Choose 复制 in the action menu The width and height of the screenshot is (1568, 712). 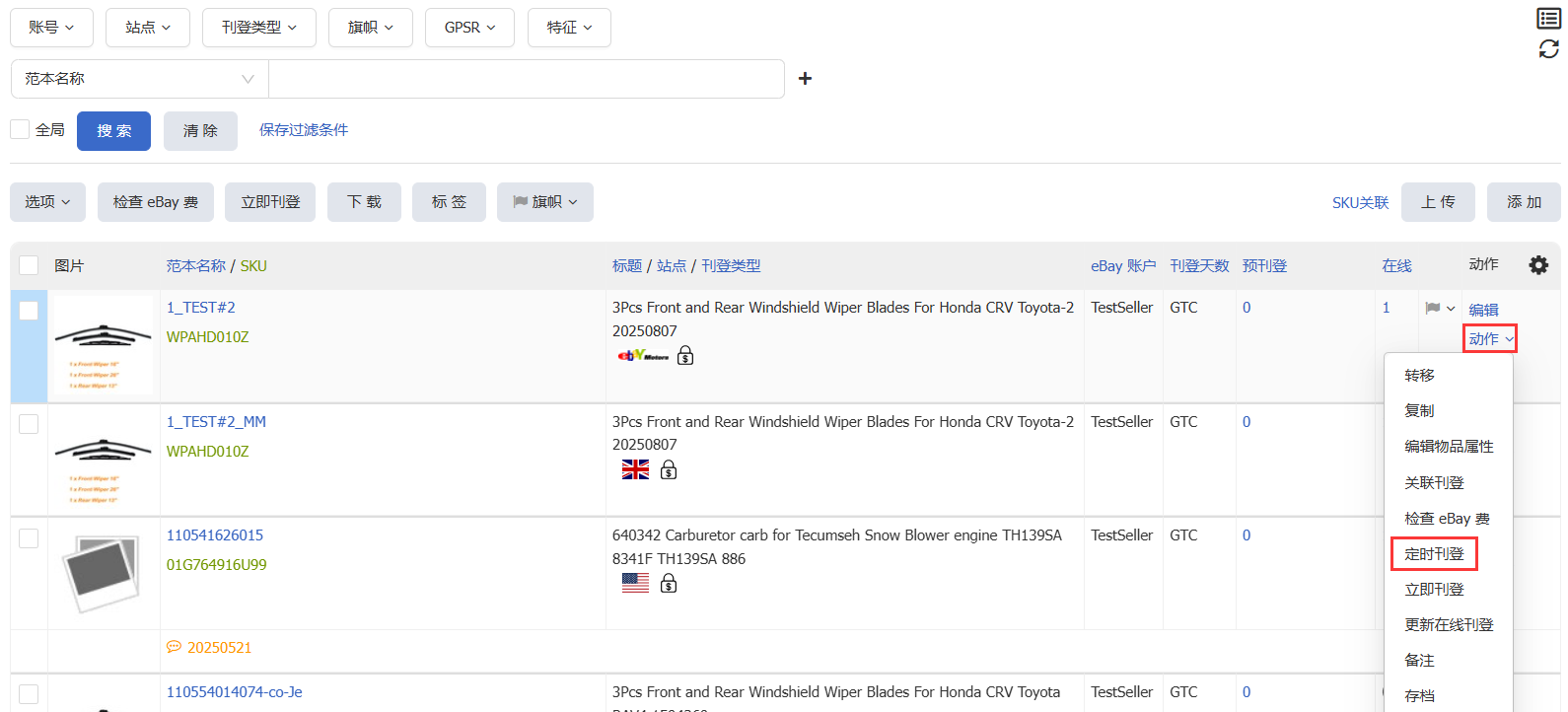coord(1419,411)
